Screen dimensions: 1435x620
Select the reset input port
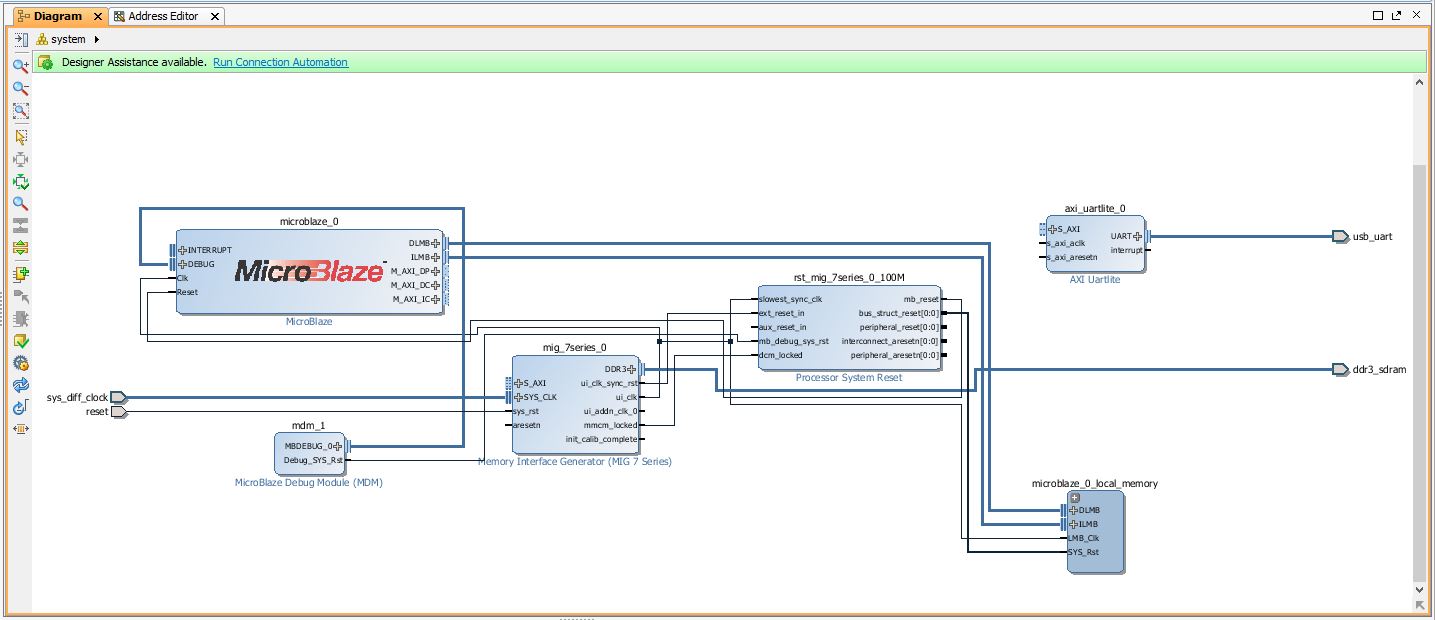(x=119, y=412)
